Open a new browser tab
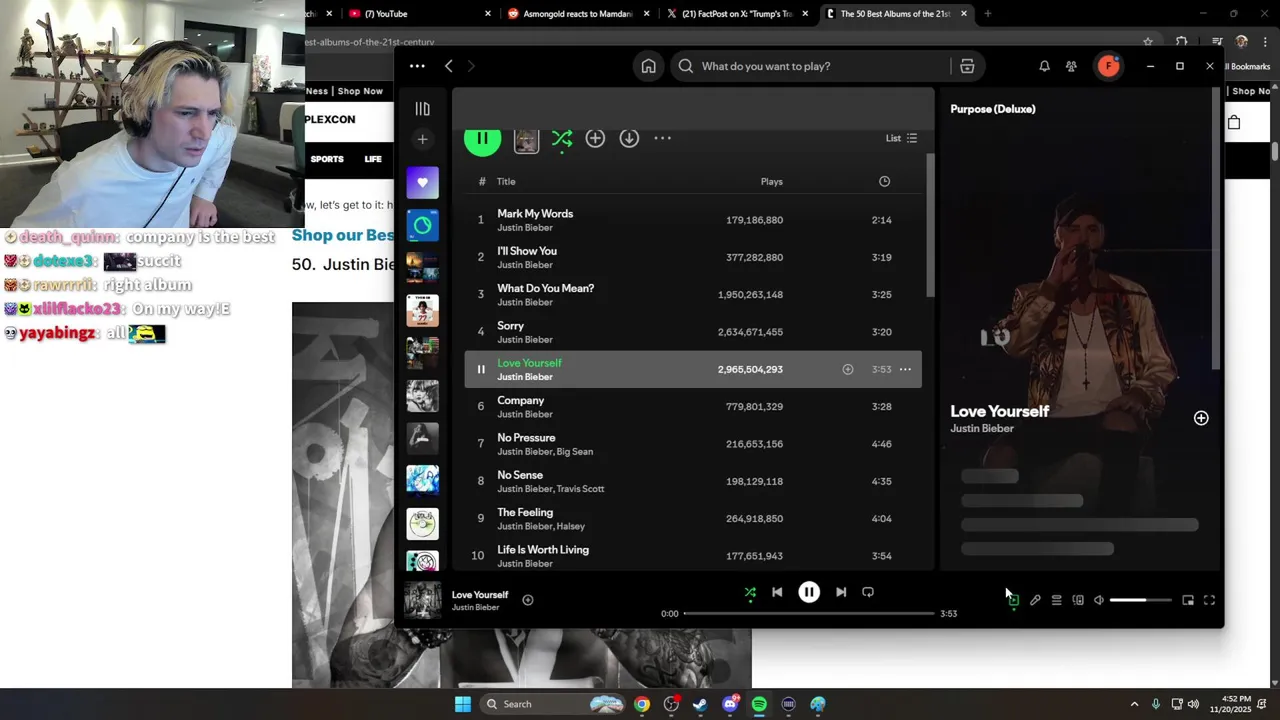 coord(988,14)
